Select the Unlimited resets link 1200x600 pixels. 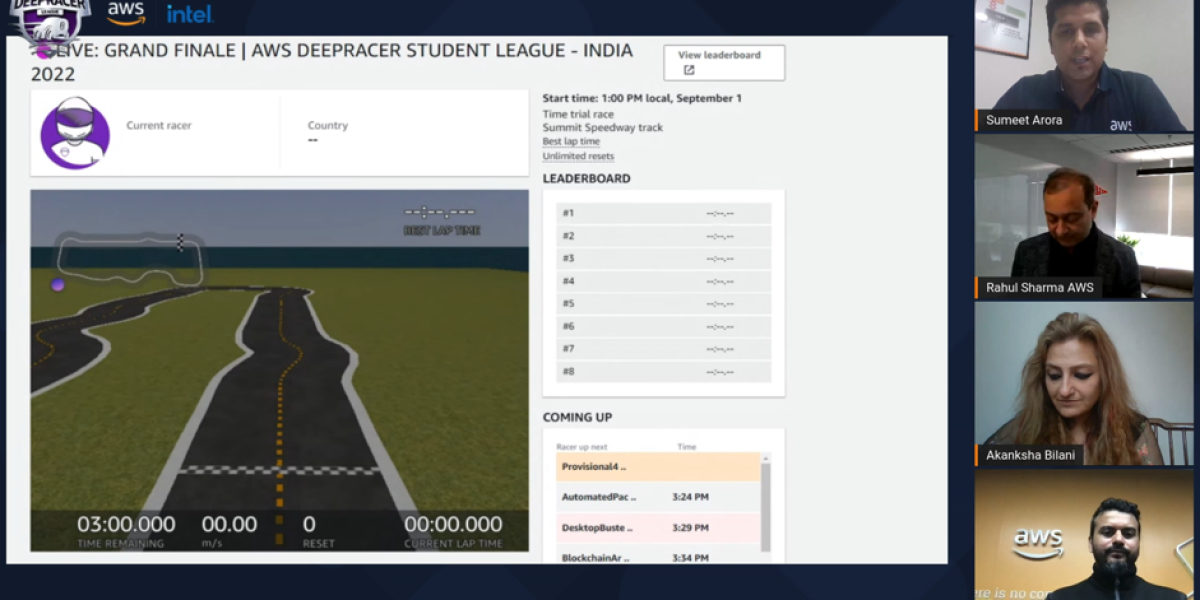point(578,156)
